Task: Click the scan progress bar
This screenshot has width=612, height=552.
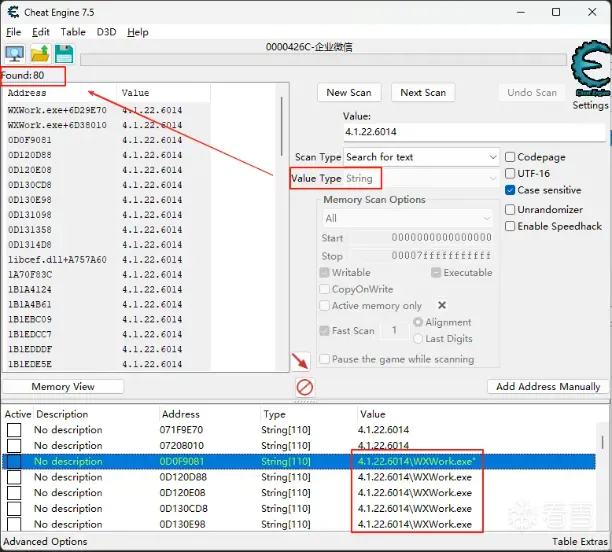Action: click(x=323, y=60)
